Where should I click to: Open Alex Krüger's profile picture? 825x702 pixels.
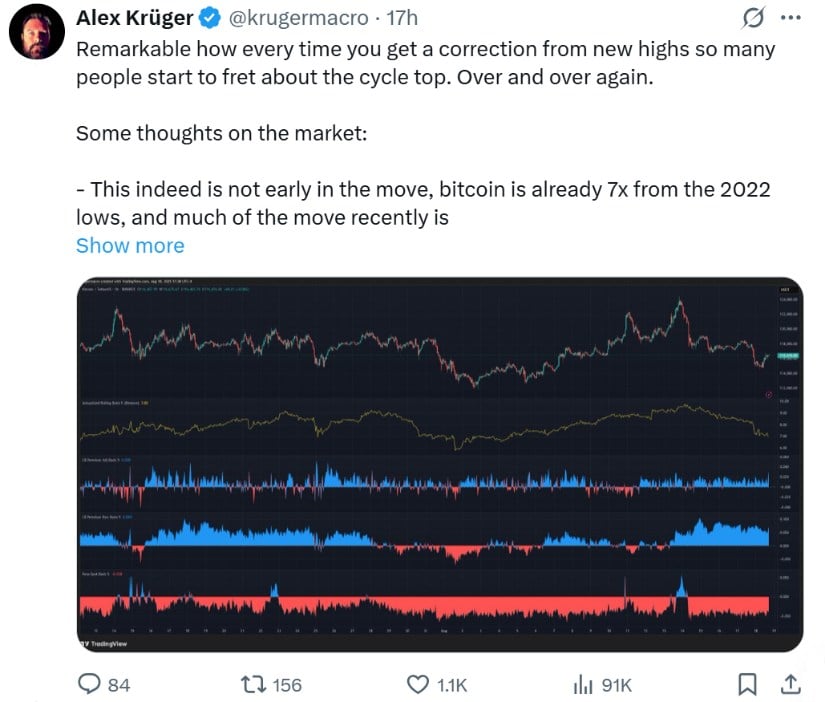coord(37,32)
